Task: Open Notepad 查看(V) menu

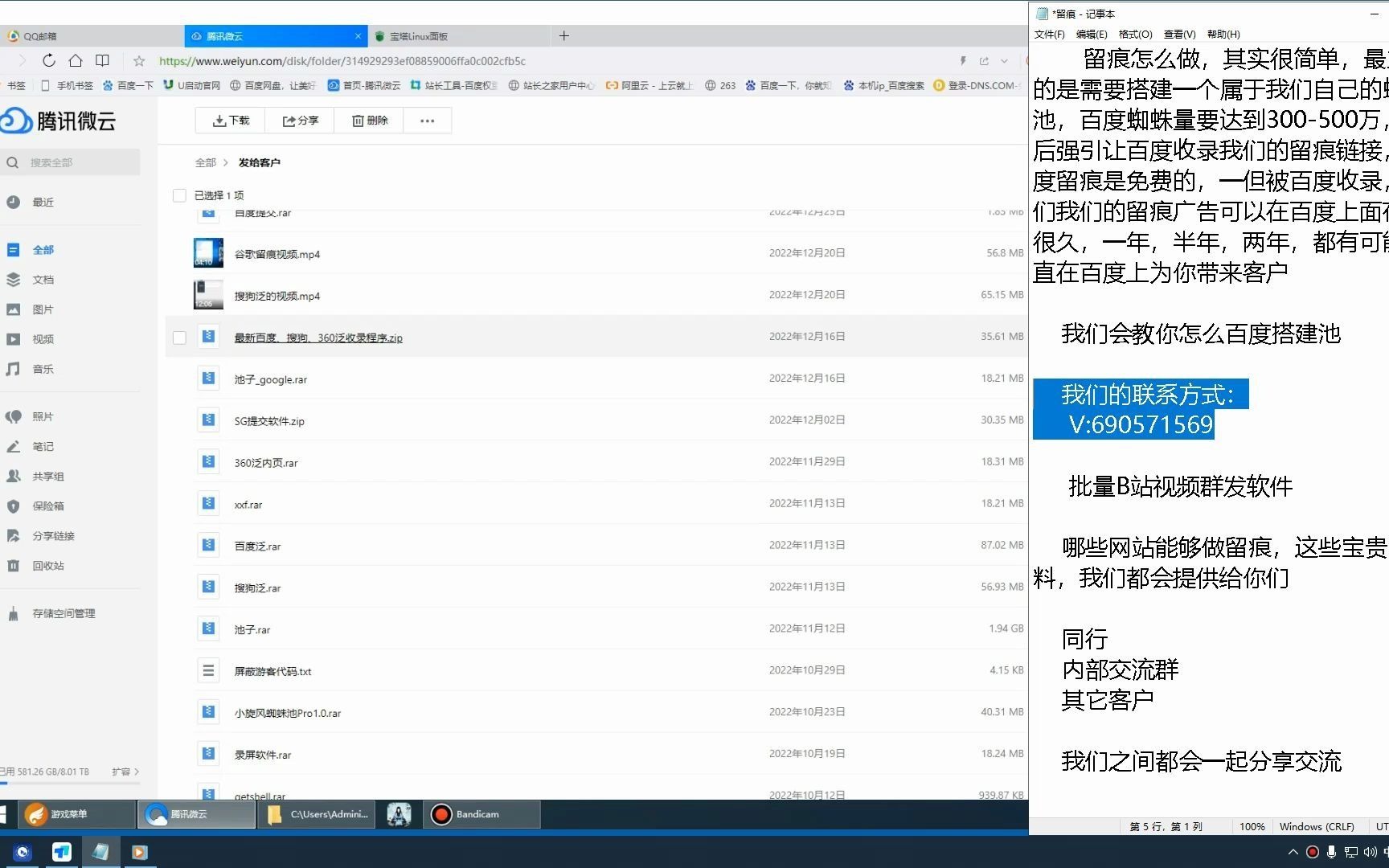Action: coord(1179,34)
